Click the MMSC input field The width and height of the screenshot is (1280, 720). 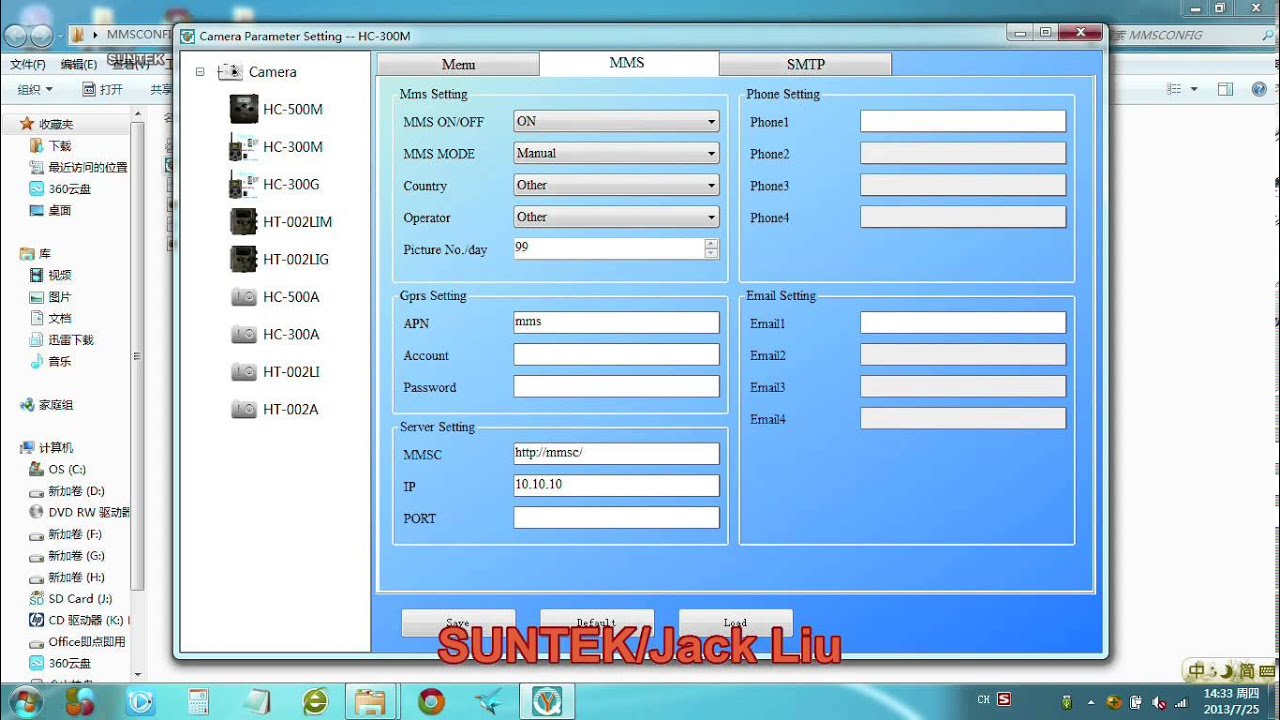tap(616, 454)
